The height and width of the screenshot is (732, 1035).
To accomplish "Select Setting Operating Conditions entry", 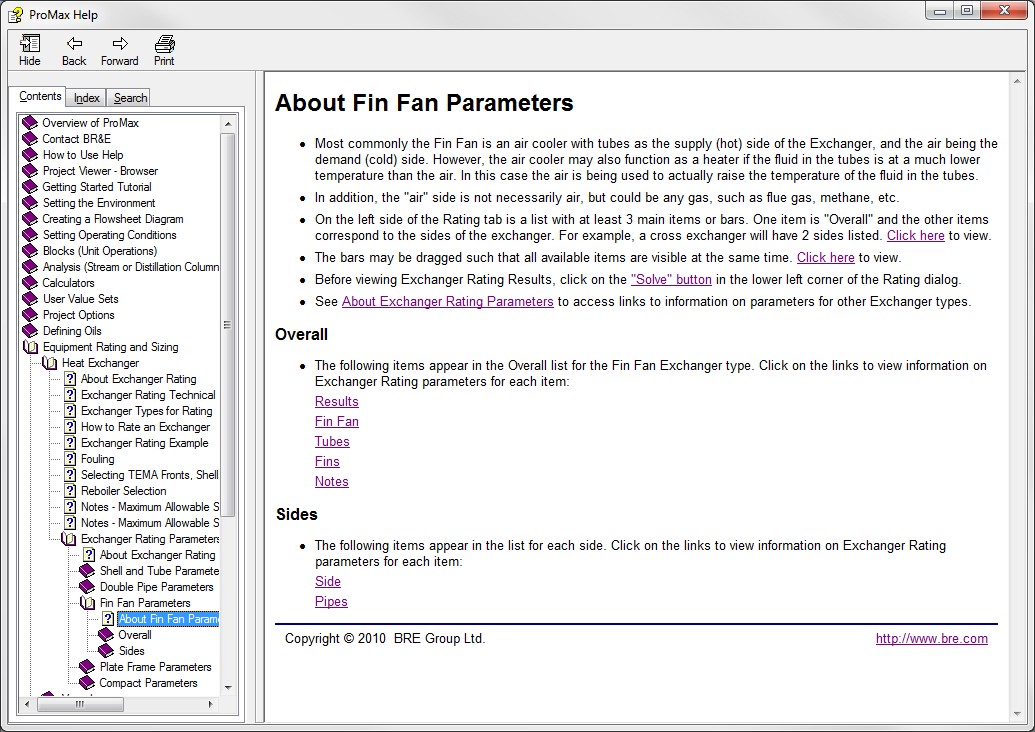I will point(110,235).
